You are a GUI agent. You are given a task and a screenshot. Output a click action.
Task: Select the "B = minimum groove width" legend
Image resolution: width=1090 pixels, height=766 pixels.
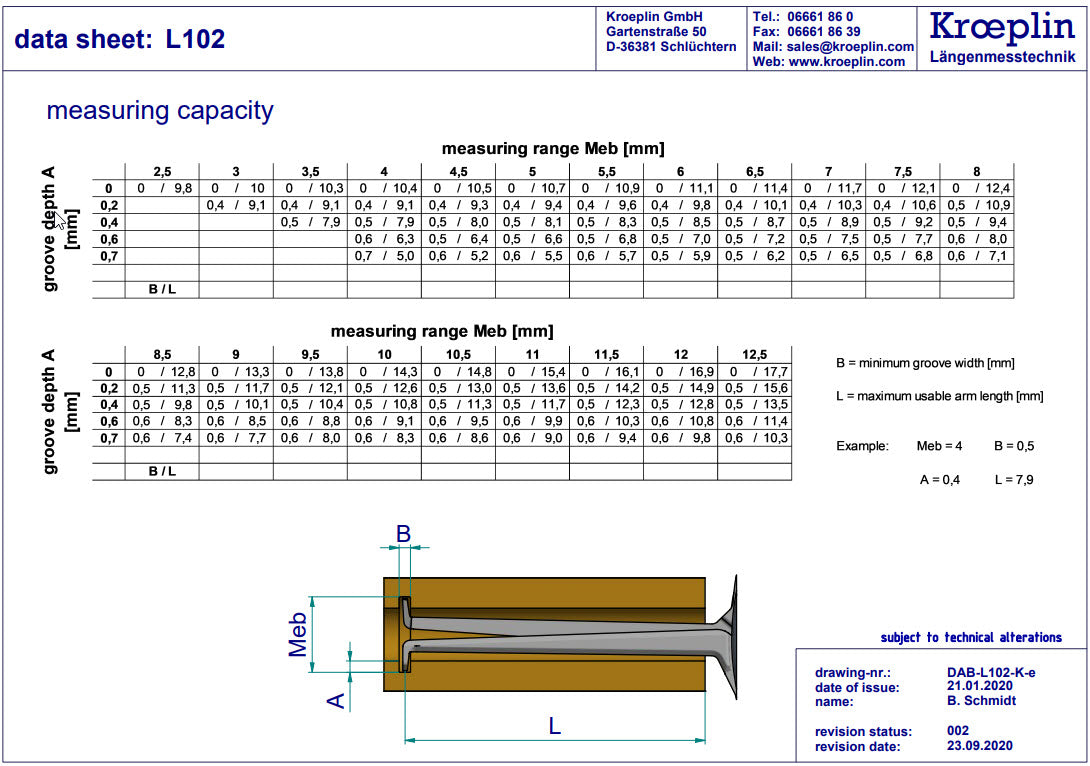coord(925,363)
